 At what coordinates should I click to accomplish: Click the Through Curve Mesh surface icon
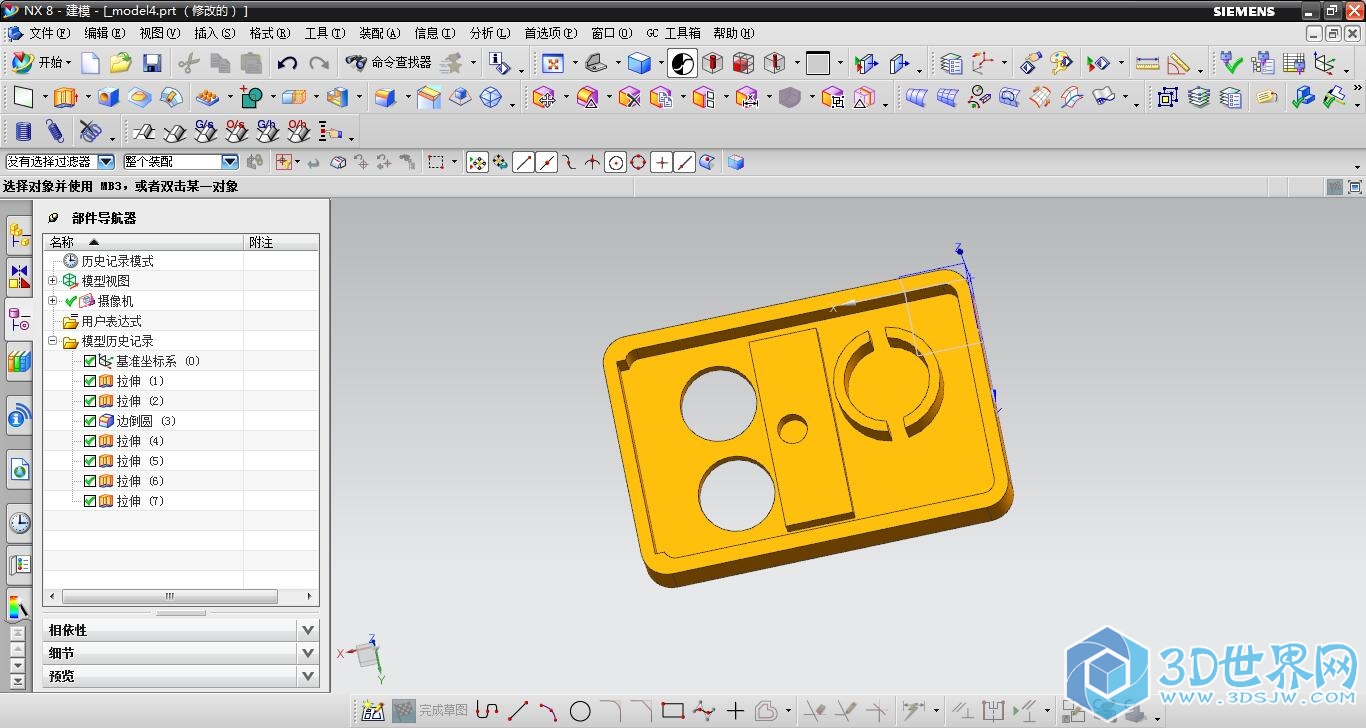947,98
